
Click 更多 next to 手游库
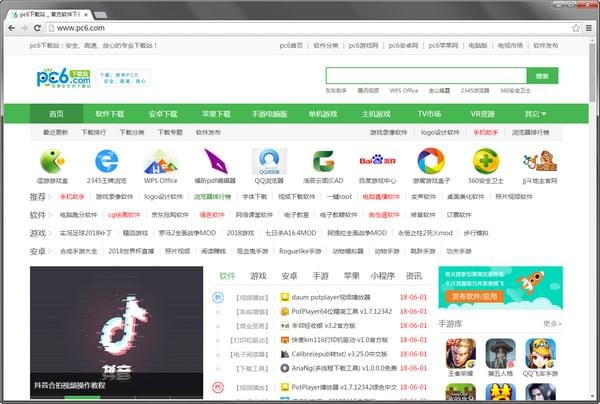553,324
